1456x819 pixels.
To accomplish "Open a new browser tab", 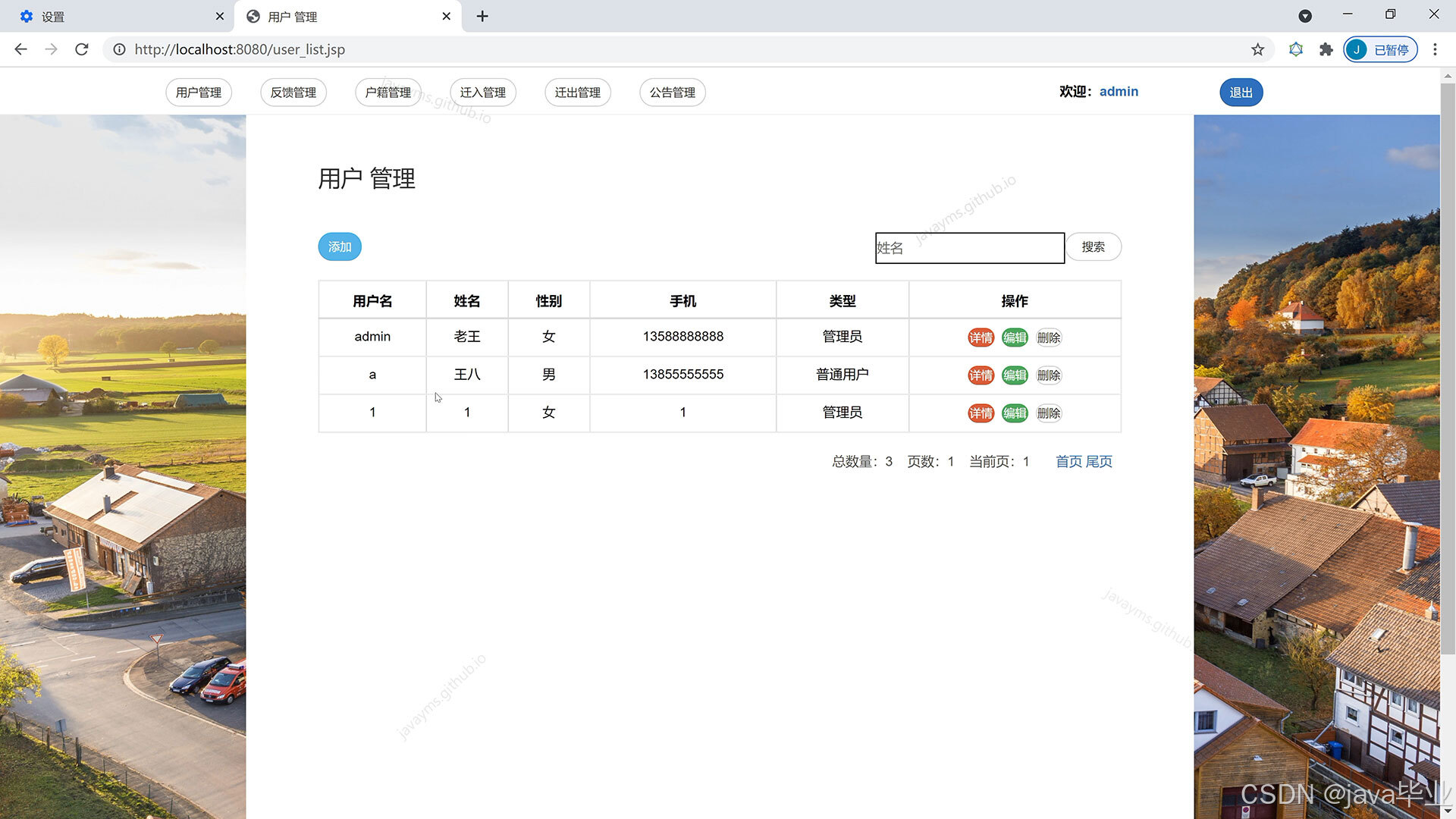I will (x=482, y=16).
